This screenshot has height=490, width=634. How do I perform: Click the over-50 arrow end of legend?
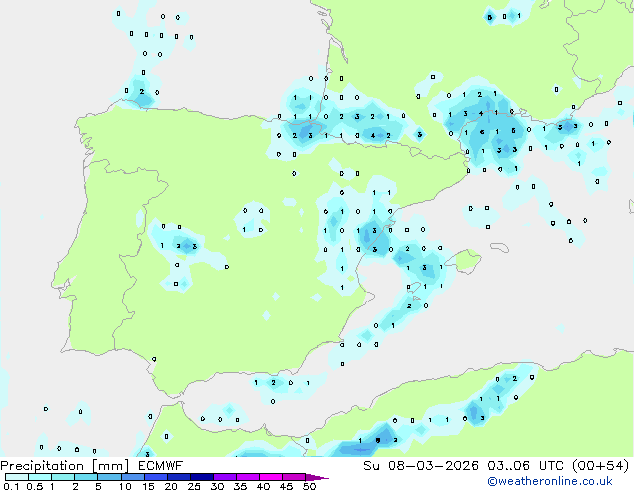[317, 477]
